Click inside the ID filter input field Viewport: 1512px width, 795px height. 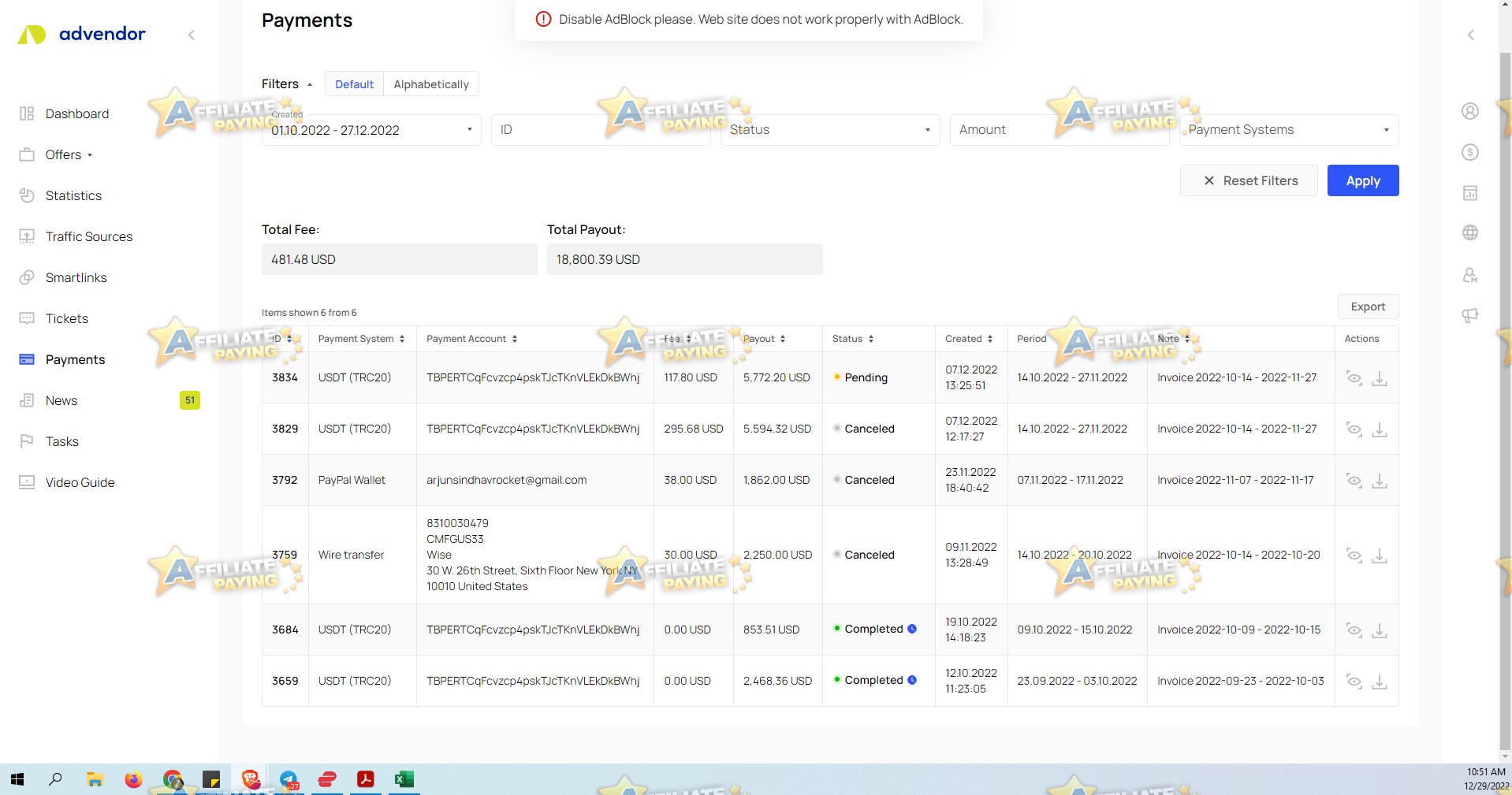[600, 129]
